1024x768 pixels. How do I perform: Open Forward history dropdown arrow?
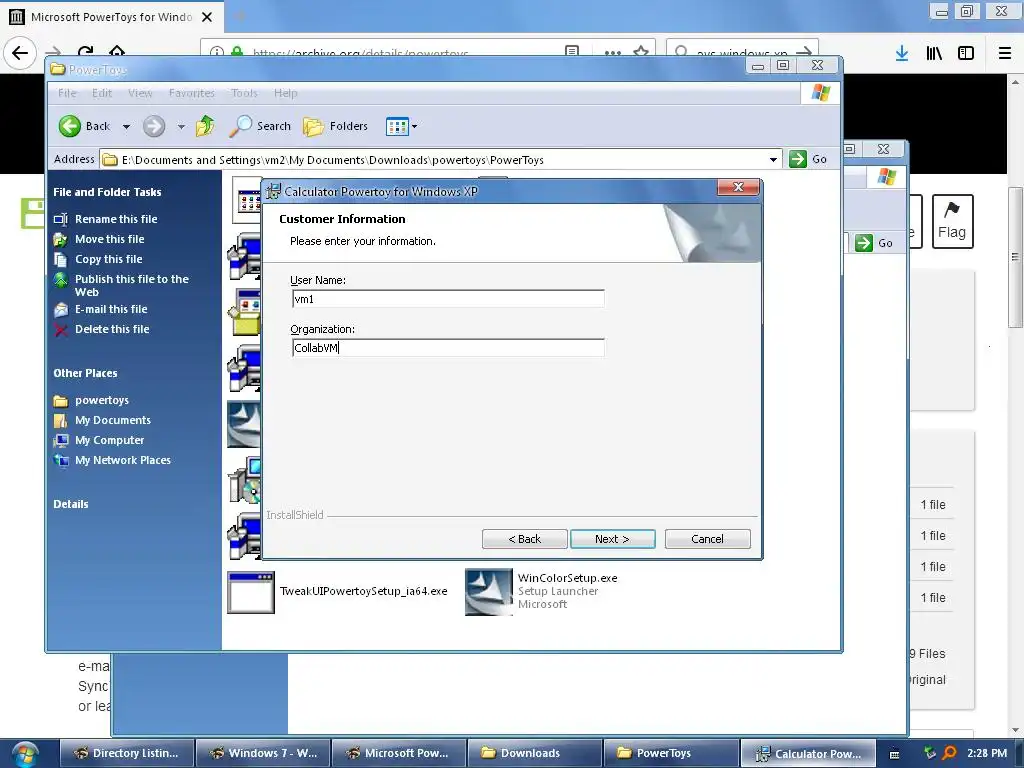coord(181,127)
